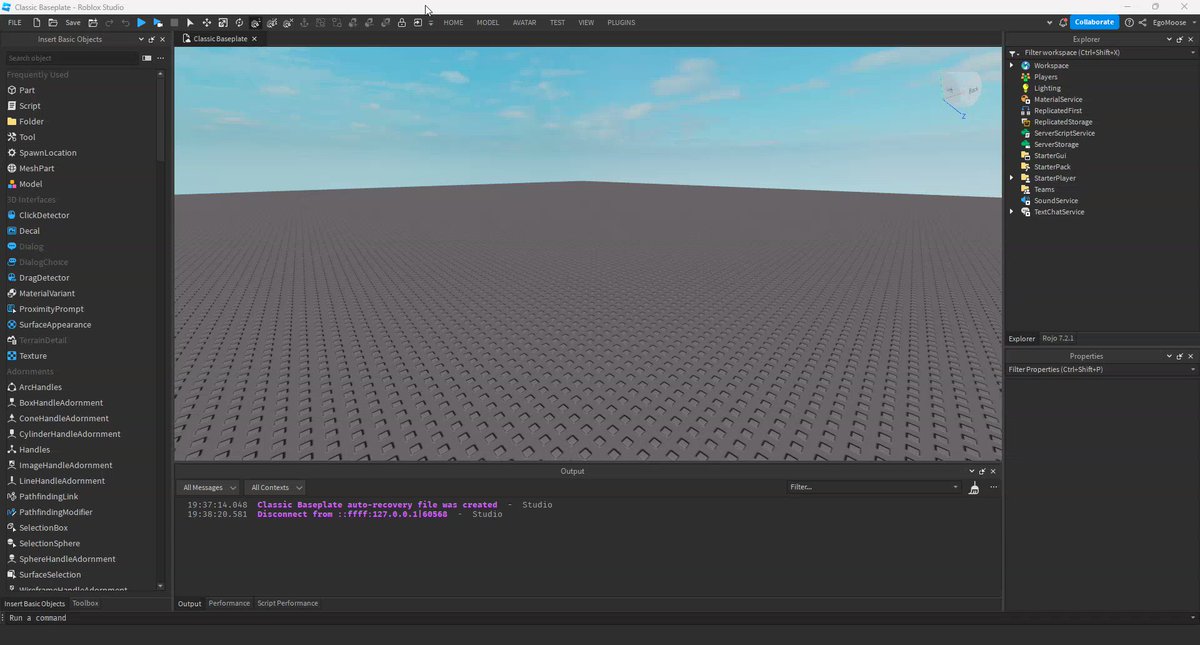Click the Stop square button in toolbar

174,22
